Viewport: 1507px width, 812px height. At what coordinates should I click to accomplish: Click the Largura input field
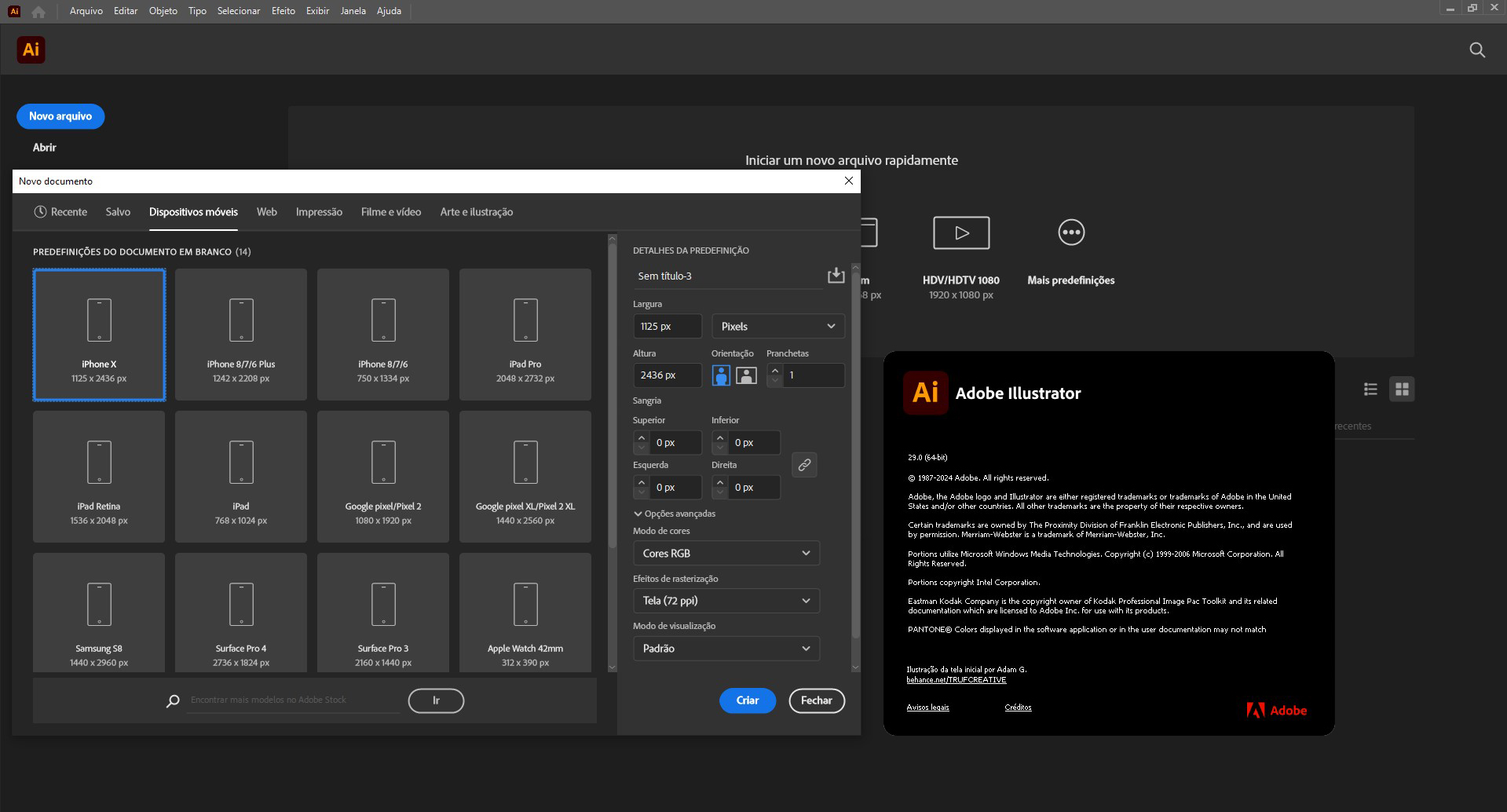[x=668, y=326]
